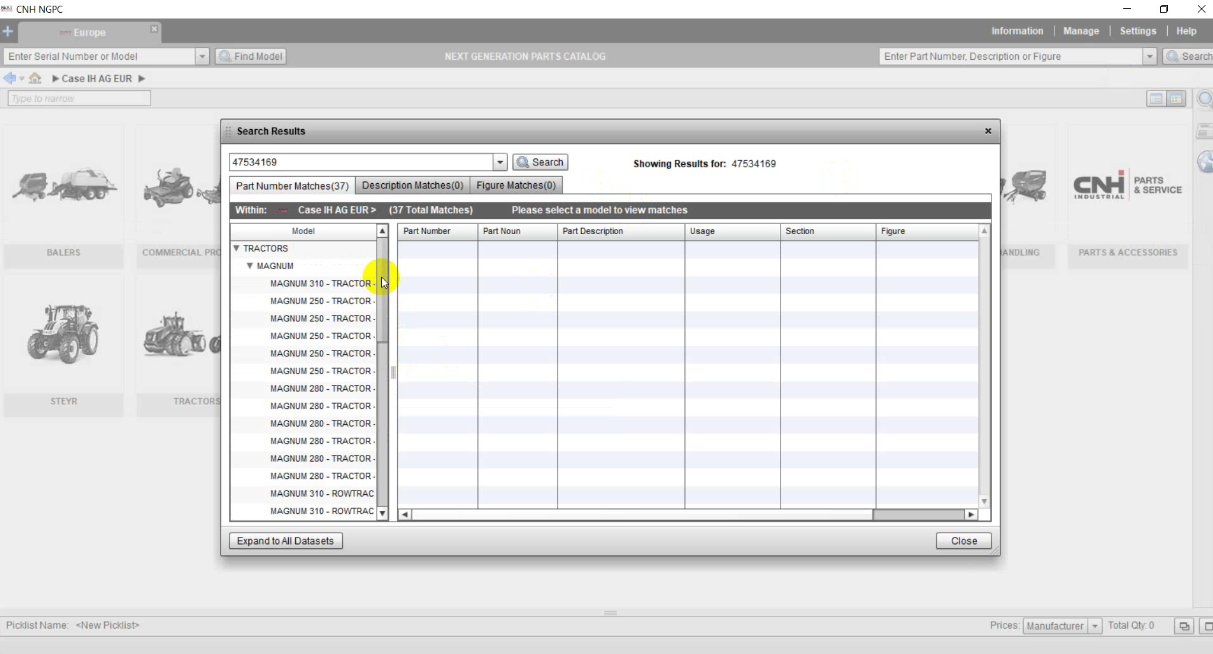The width and height of the screenshot is (1213, 654).
Task: Expand the arrow after Case IH AG EUR breadcrumb
Action: (x=142, y=79)
